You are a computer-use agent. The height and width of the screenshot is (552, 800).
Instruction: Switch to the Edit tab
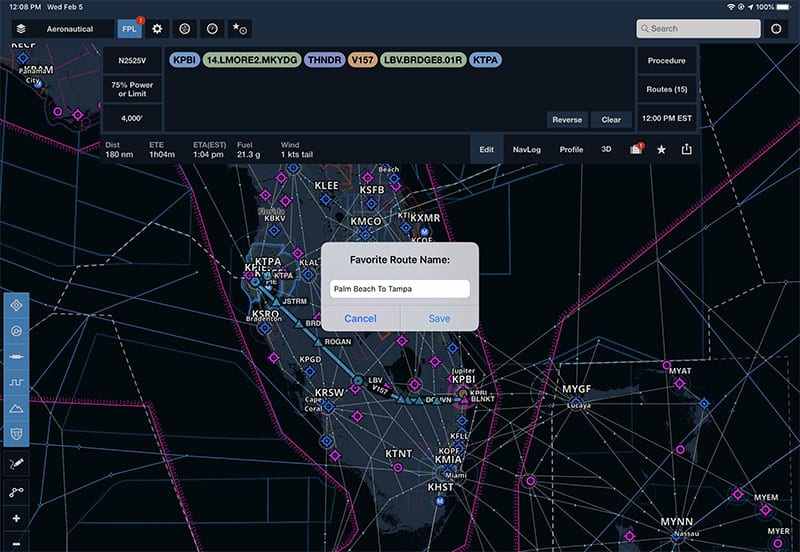click(486, 149)
